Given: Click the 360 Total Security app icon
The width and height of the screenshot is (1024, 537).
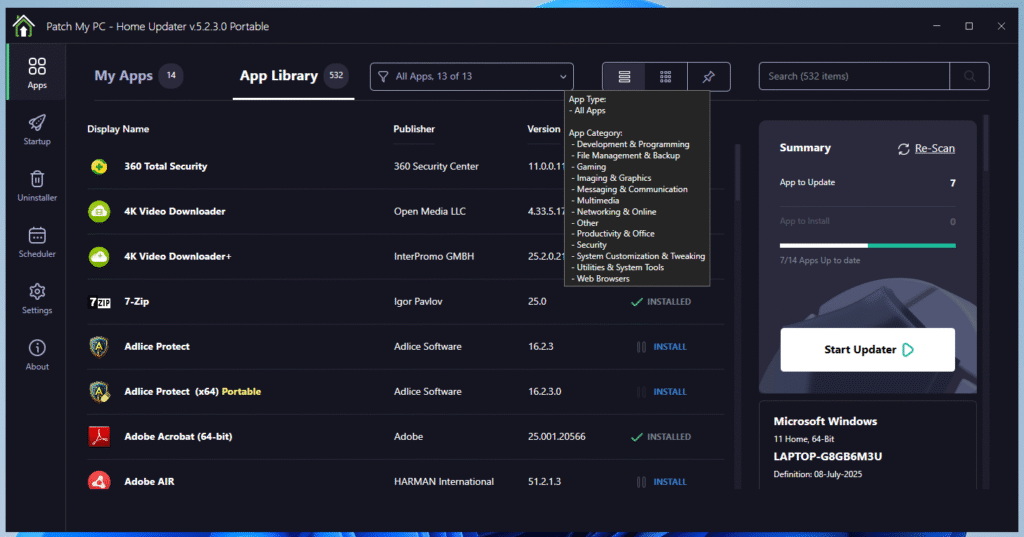Looking at the screenshot, I should [x=99, y=167].
